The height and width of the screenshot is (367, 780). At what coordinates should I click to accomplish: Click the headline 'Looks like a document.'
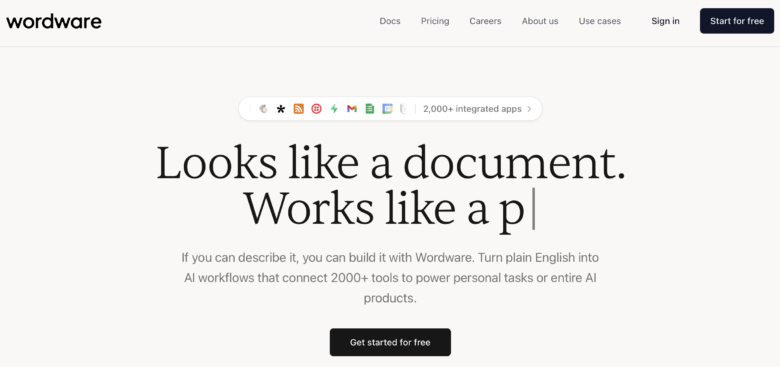tap(391, 163)
